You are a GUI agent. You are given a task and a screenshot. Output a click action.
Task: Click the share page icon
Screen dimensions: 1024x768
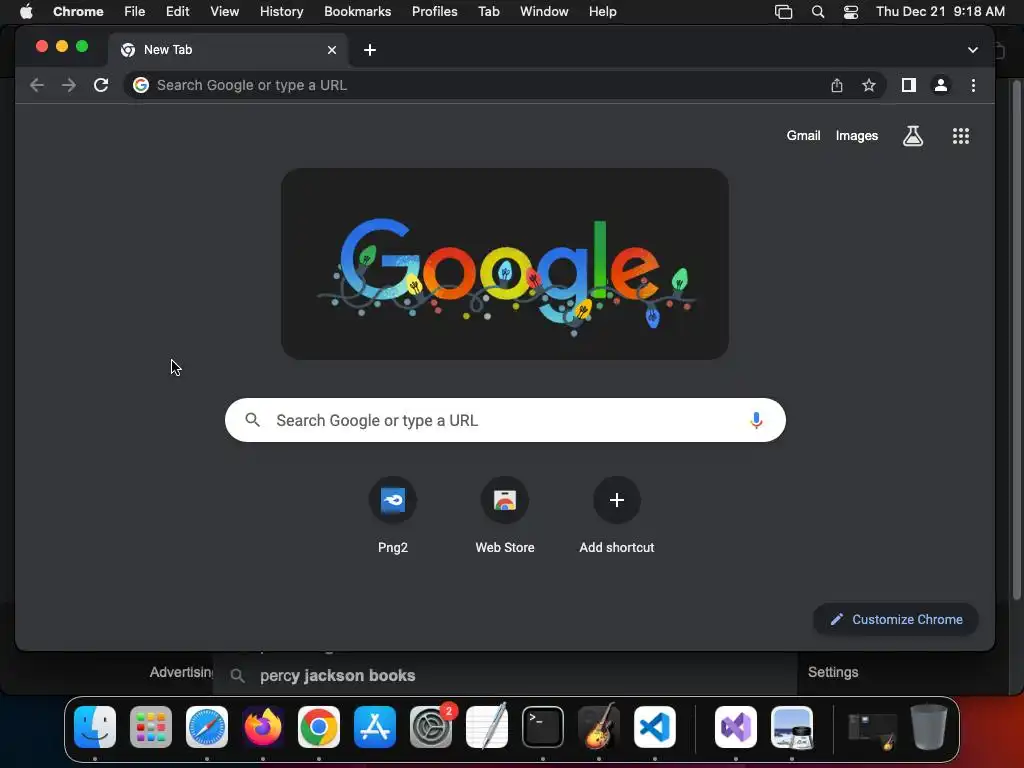pyautogui.click(x=837, y=85)
